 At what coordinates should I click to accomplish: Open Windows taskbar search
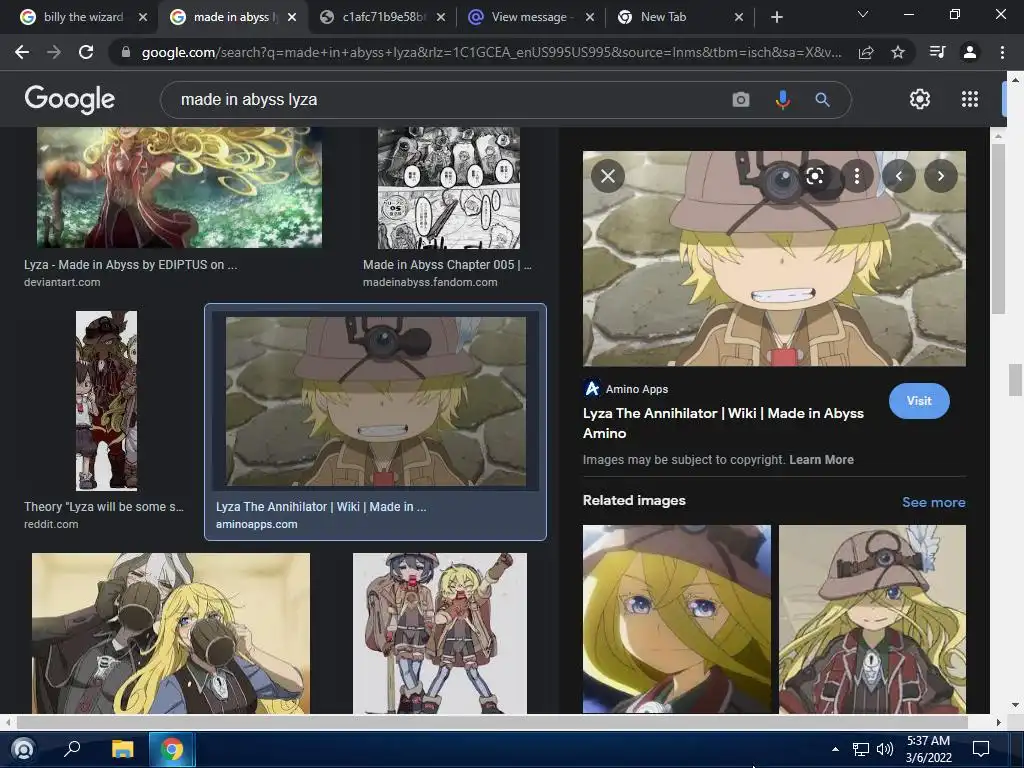[72, 748]
